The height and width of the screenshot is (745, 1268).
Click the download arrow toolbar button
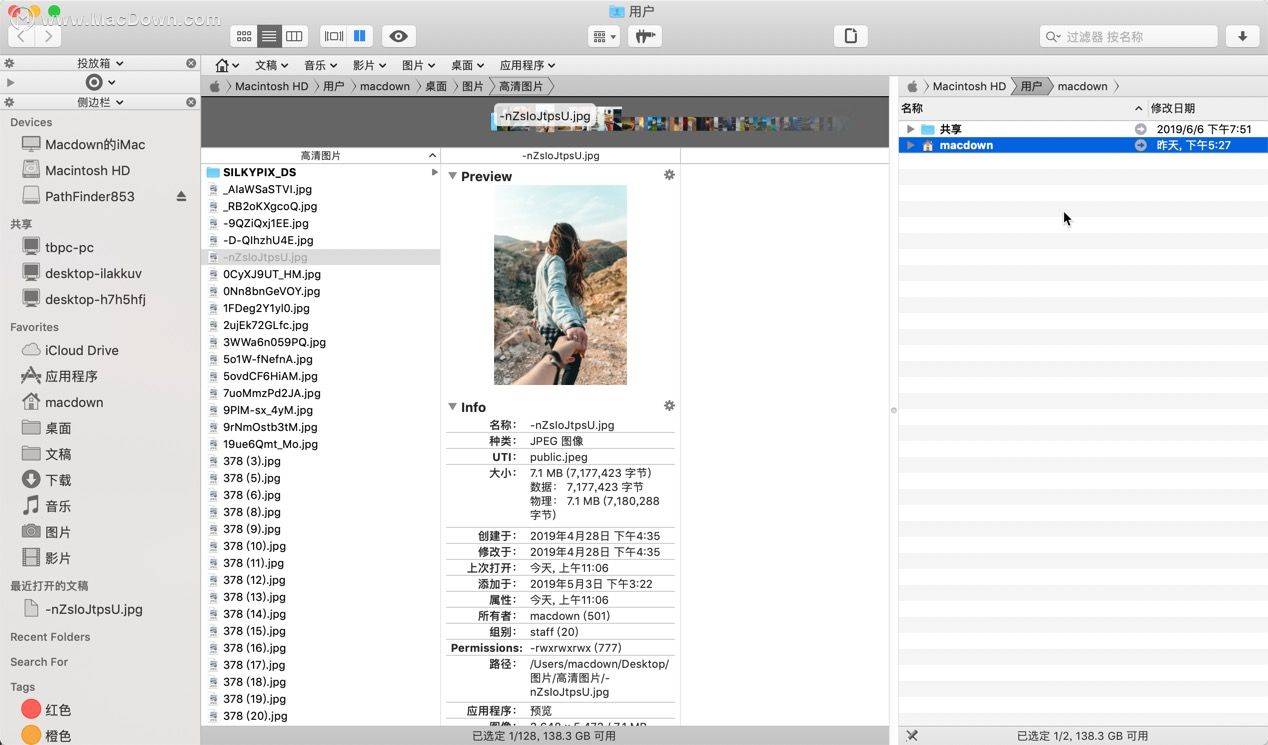point(1243,36)
